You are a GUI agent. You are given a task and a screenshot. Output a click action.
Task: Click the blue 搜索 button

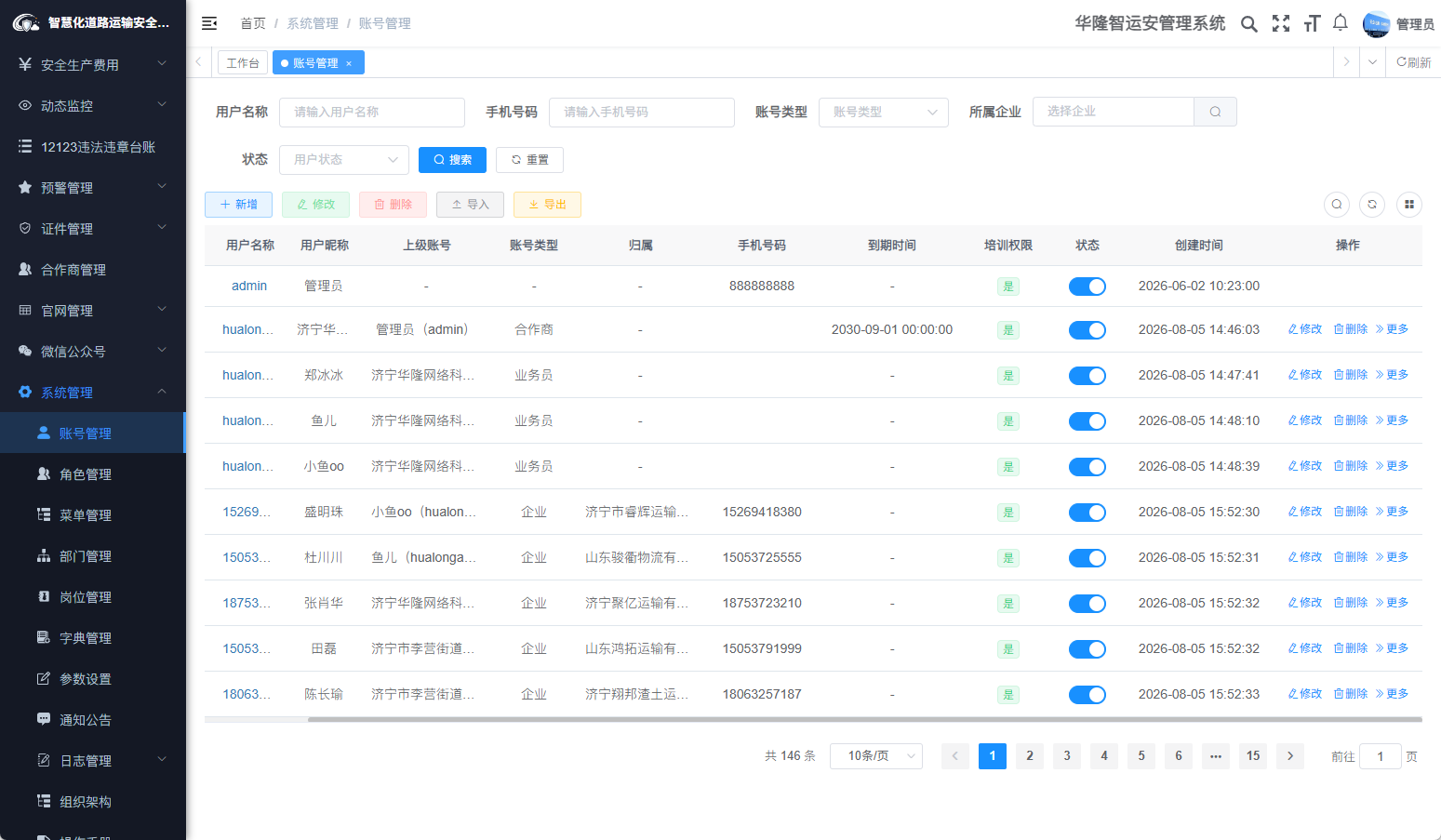point(452,160)
